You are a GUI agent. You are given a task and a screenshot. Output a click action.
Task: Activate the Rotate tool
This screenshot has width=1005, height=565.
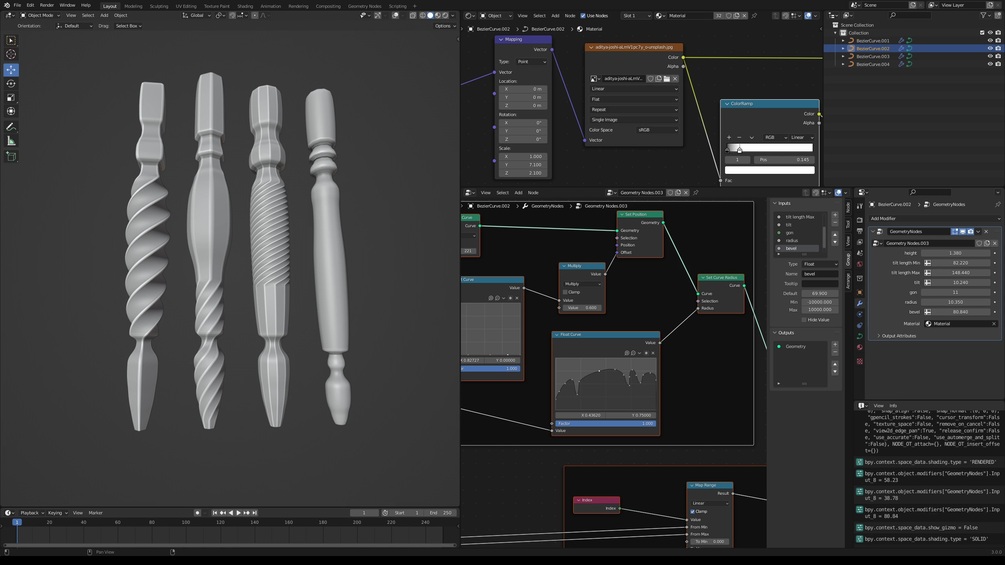click(x=11, y=83)
